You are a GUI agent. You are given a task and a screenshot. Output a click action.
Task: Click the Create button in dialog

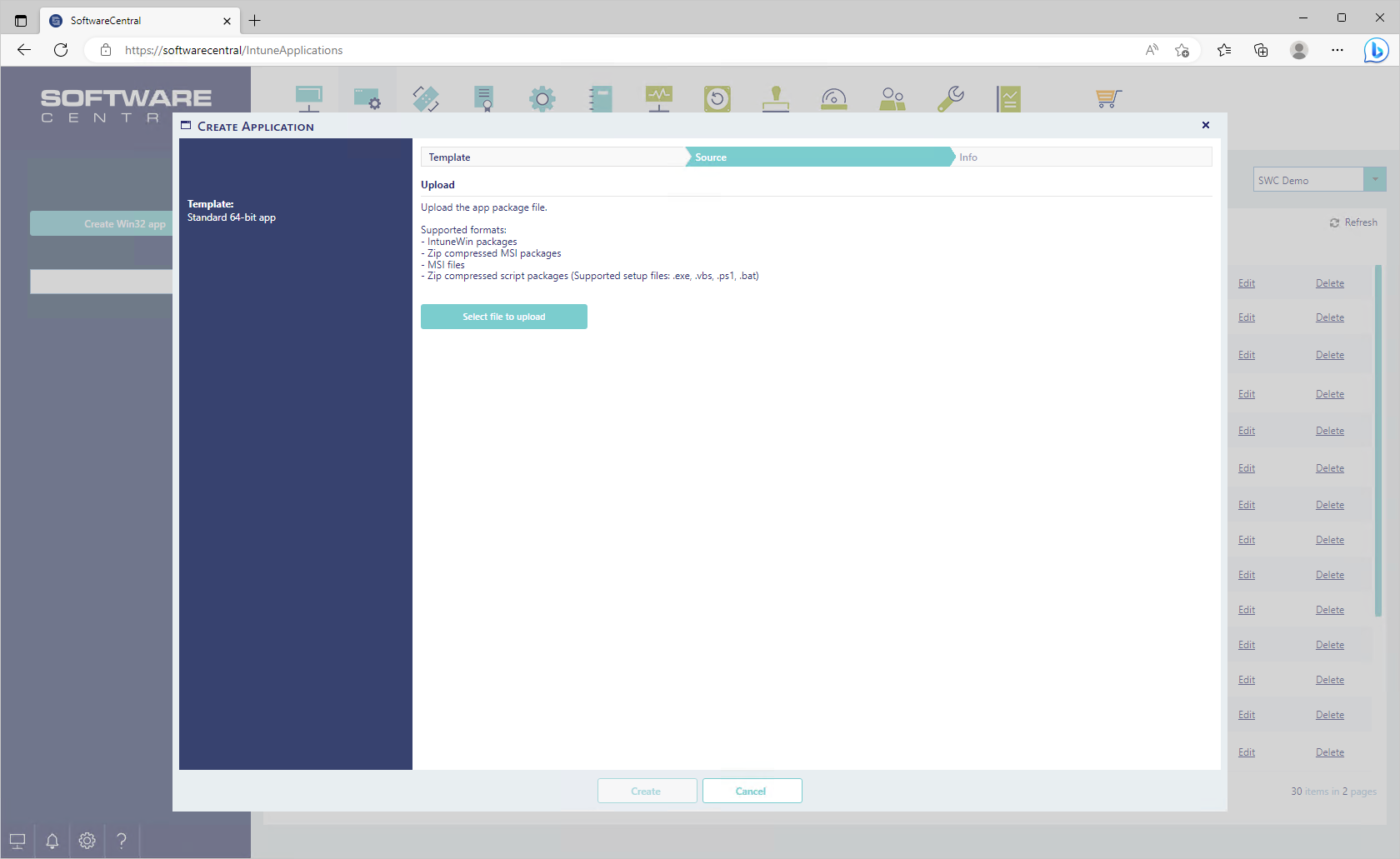click(x=647, y=791)
